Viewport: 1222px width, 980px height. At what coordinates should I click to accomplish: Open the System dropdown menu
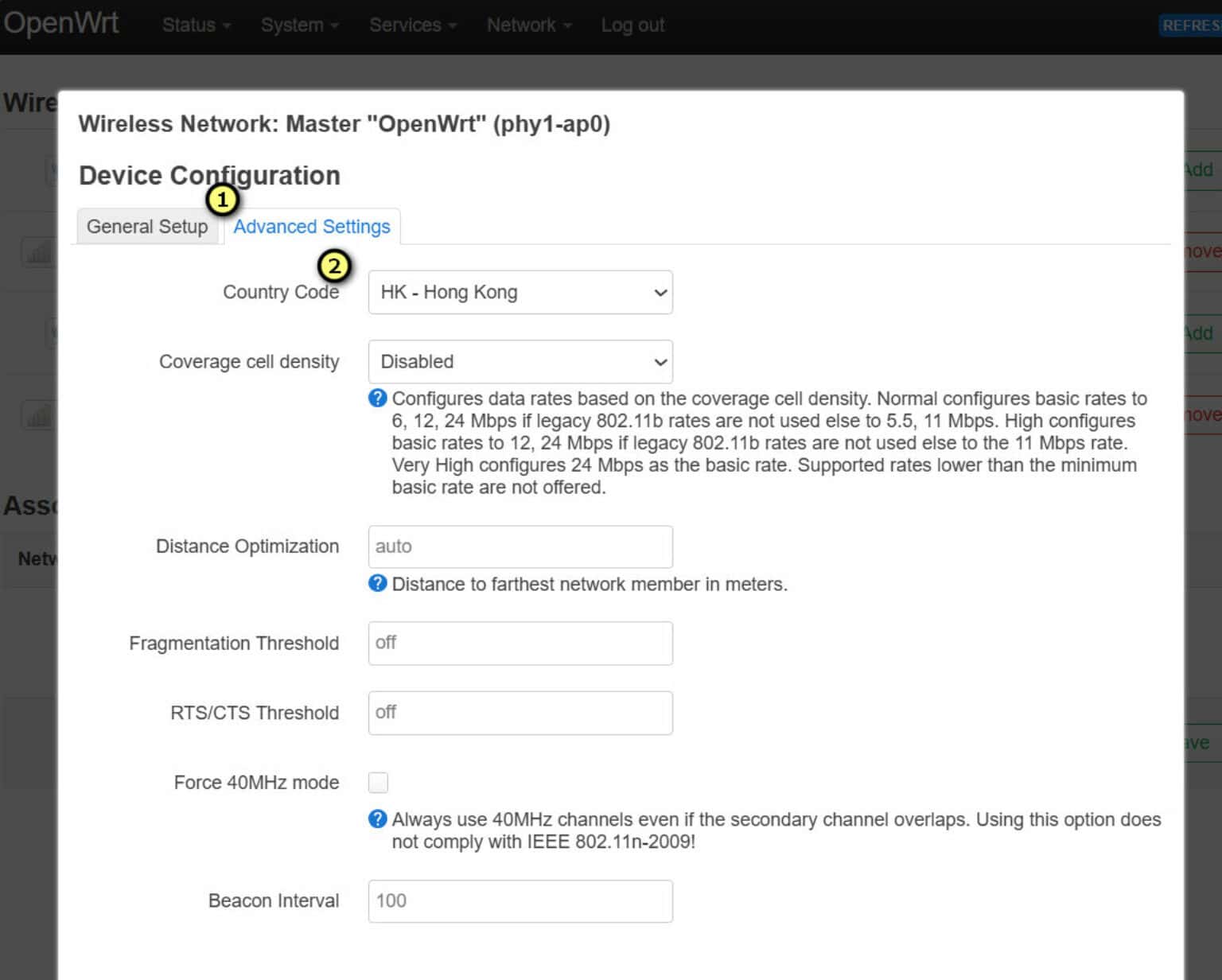tap(299, 25)
